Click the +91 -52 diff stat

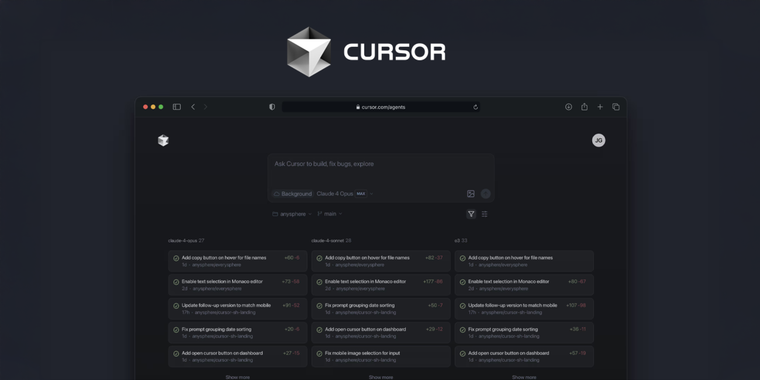coord(291,305)
